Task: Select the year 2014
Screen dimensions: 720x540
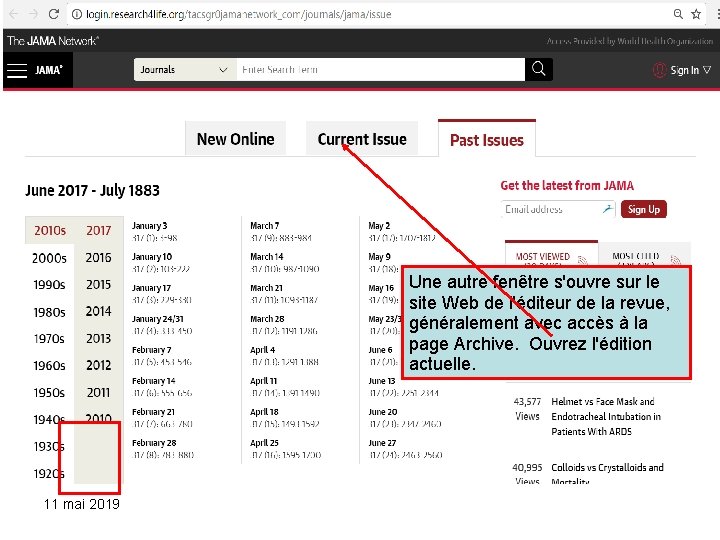Action: pyautogui.click(x=98, y=311)
